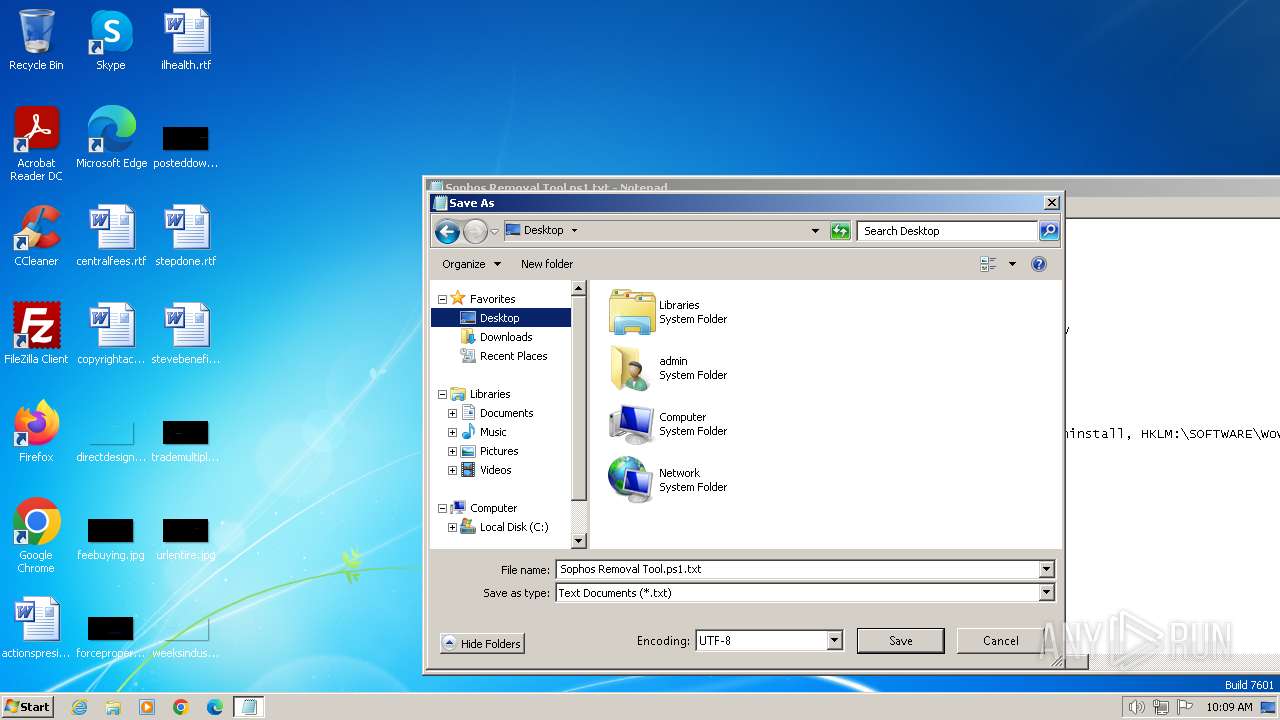The width and height of the screenshot is (1280, 720).
Task: Open the view options dropdown arrow
Action: (1012, 264)
